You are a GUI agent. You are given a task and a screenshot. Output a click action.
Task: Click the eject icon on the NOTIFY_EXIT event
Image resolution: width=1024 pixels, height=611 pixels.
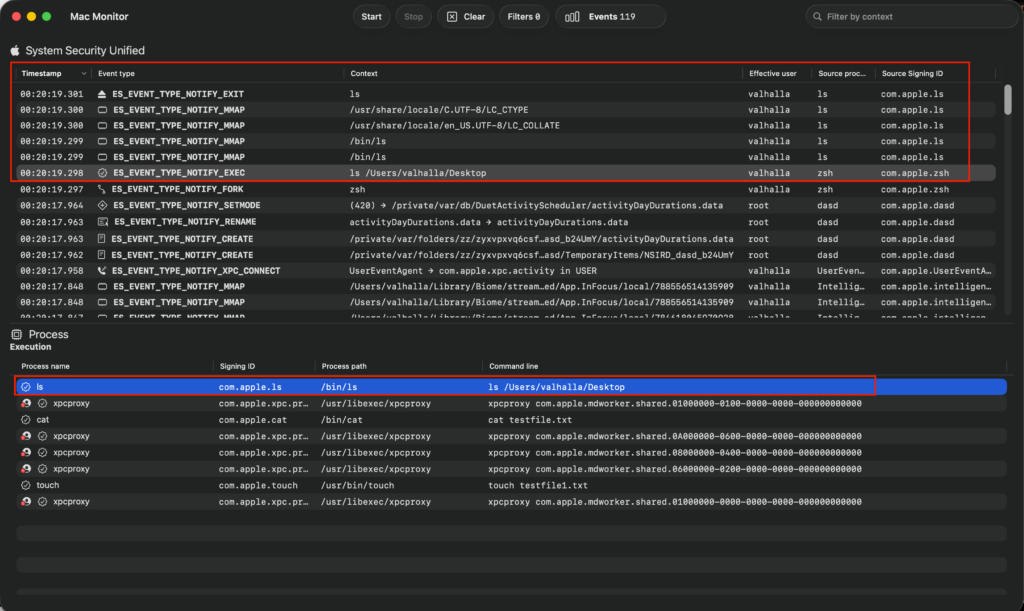[102, 94]
